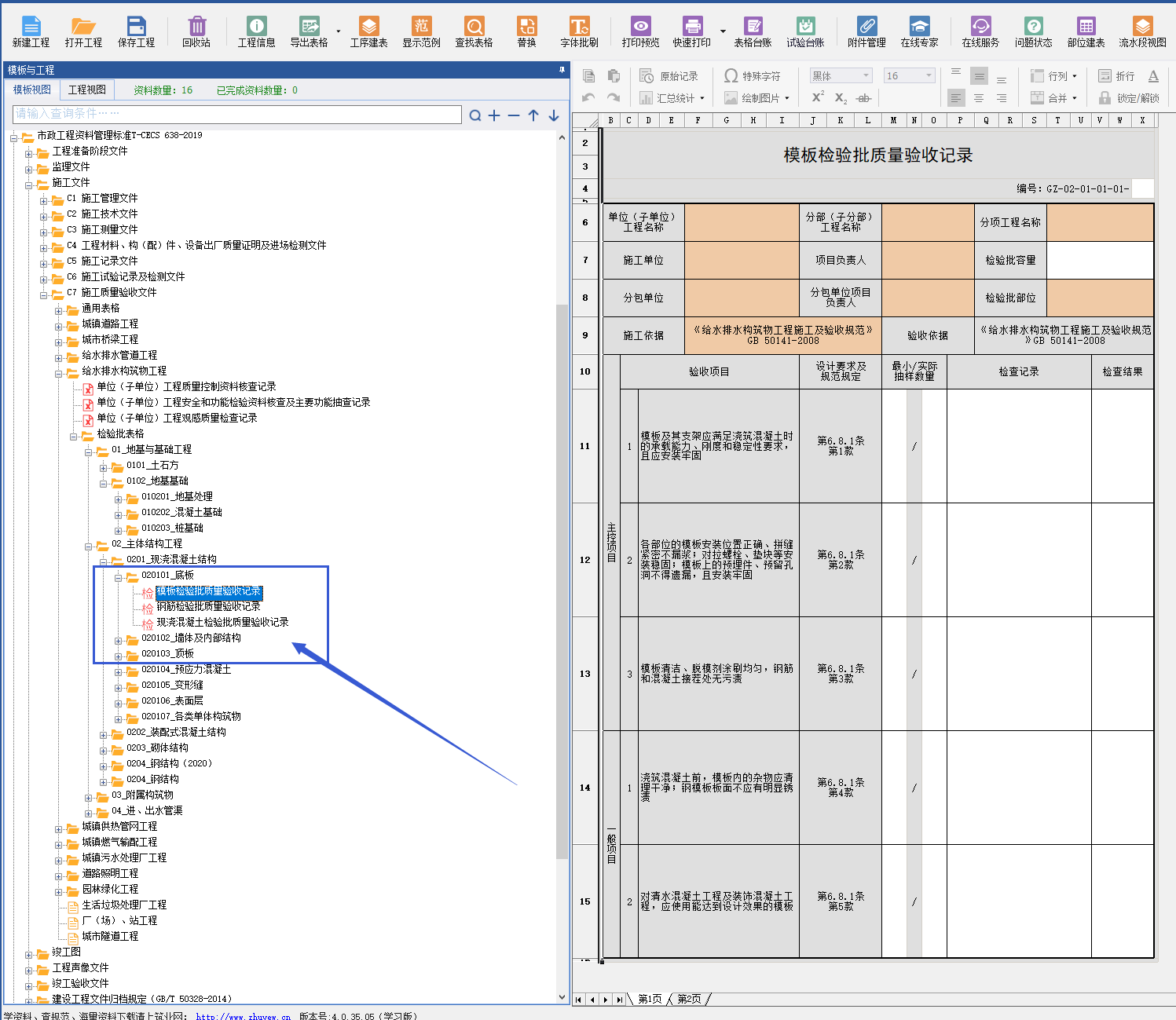Screen dimensions: 1176x1020
Task: Apply subscript formatting X₂
Action: (841, 97)
